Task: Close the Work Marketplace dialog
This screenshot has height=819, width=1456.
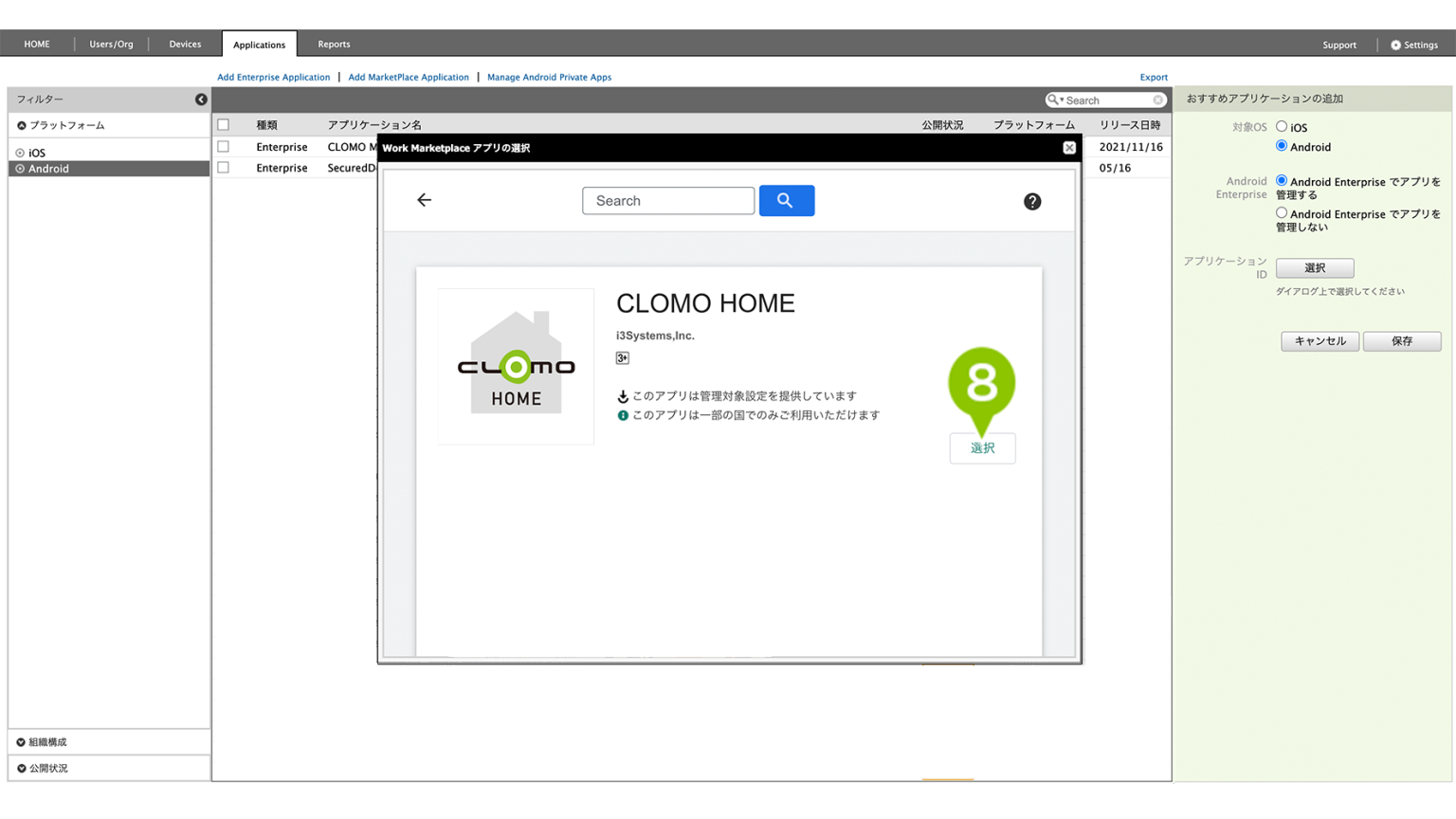Action: [x=1068, y=148]
